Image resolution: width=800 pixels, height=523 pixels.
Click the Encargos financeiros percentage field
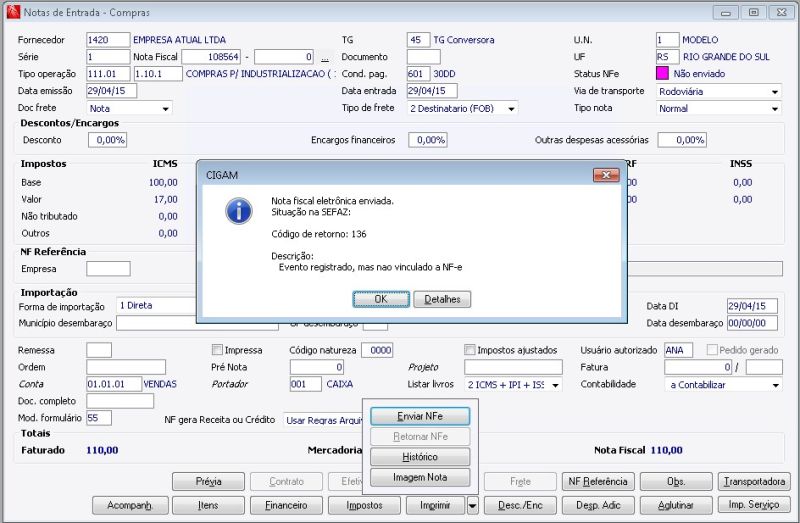click(428, 140)
